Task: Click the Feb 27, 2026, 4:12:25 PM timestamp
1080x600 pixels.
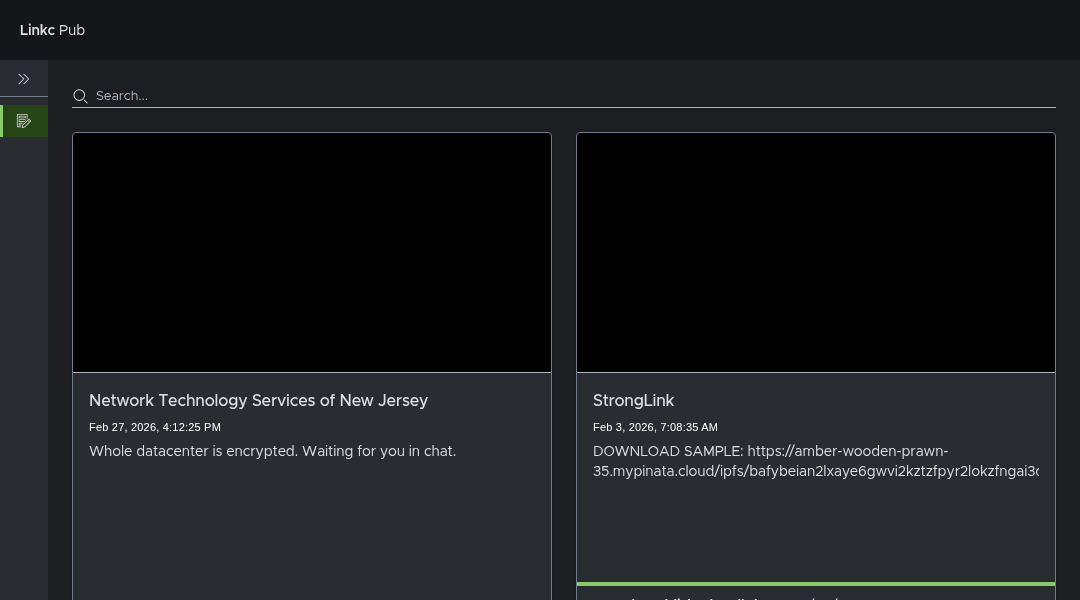Action: (x=155, y=427)
